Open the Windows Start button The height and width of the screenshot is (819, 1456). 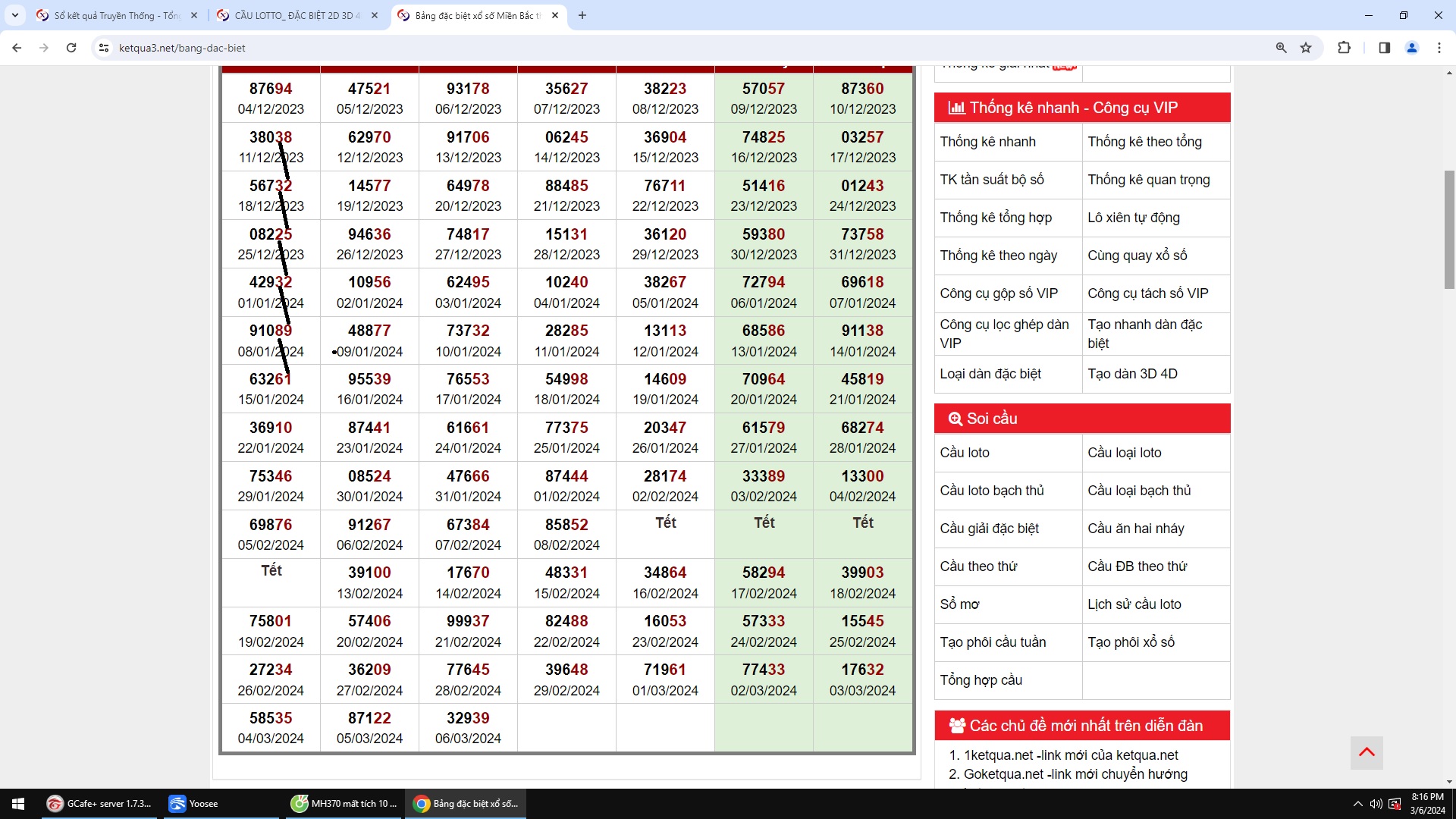(x=18, y=804)
